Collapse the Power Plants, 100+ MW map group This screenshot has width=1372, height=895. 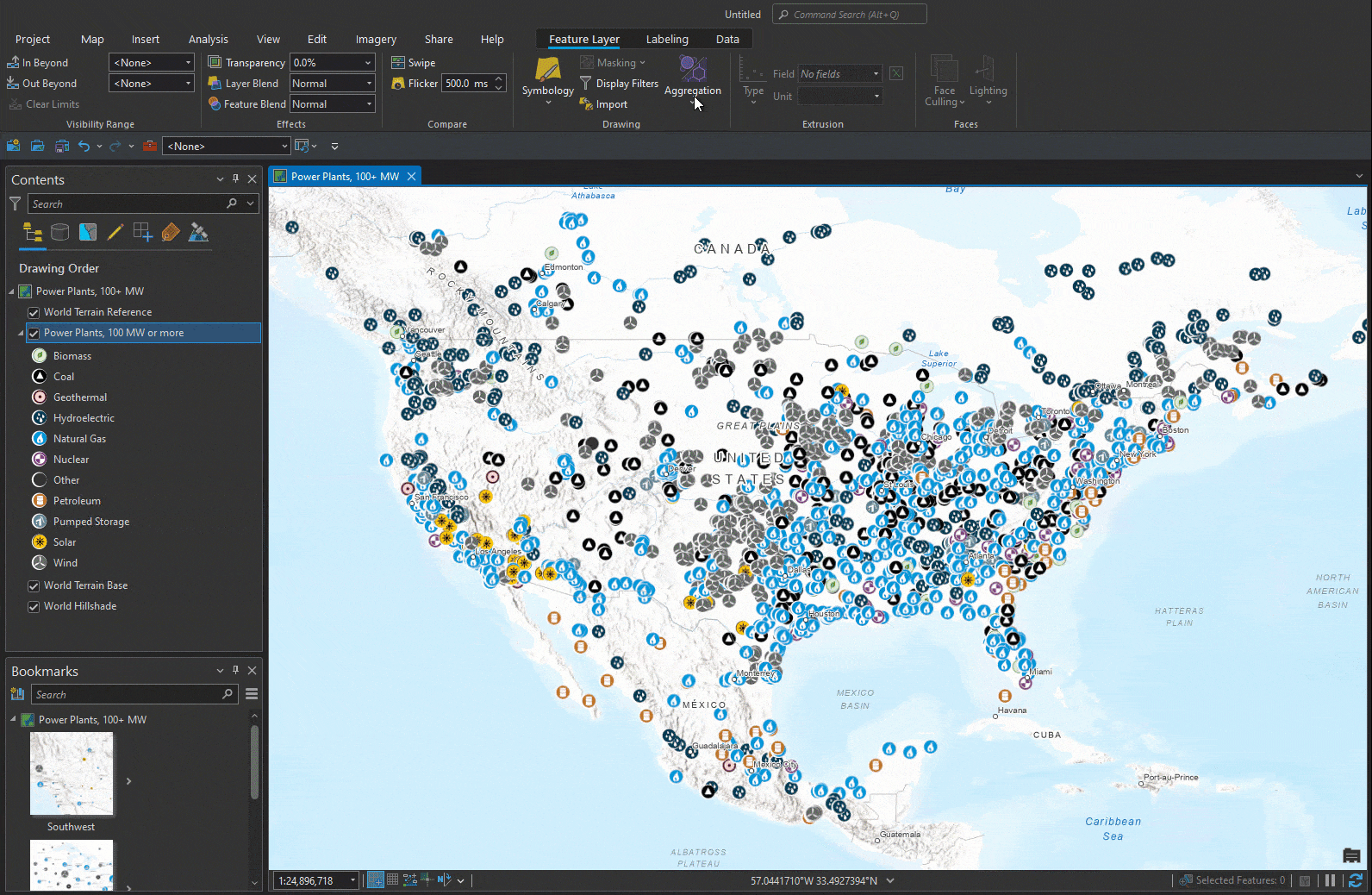coord(11,291)
